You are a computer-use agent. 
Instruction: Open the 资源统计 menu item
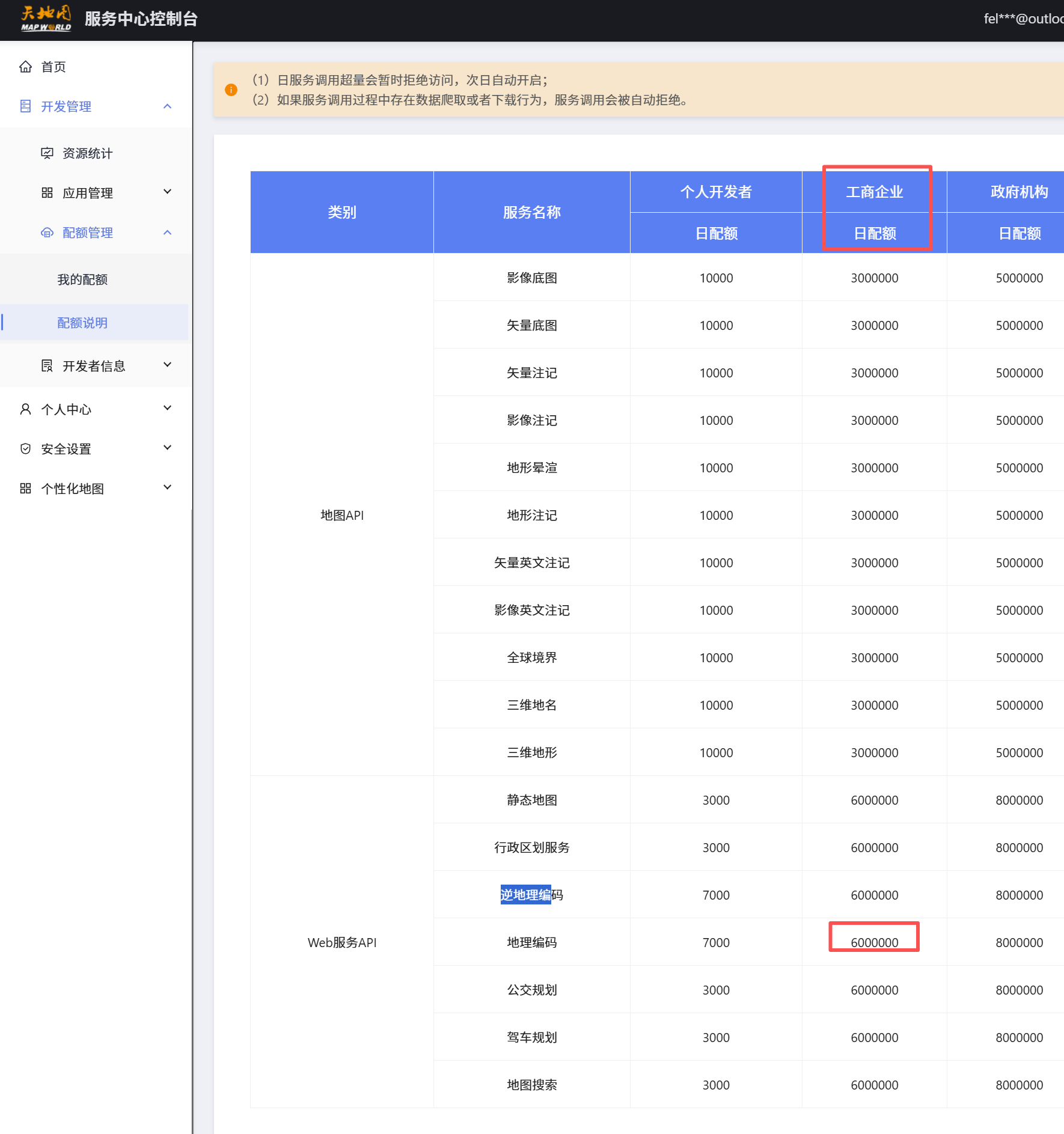96,153
